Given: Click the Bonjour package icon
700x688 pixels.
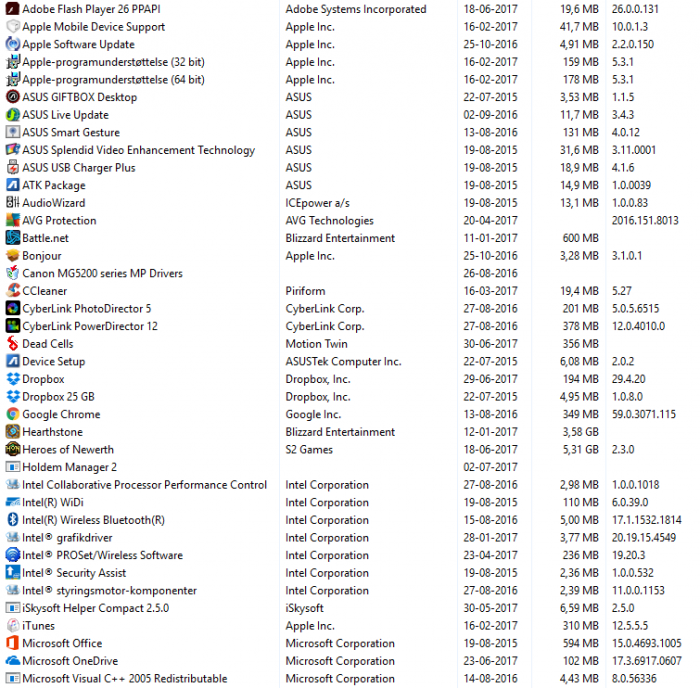Looking at the screenshot, I should (12, 255).
